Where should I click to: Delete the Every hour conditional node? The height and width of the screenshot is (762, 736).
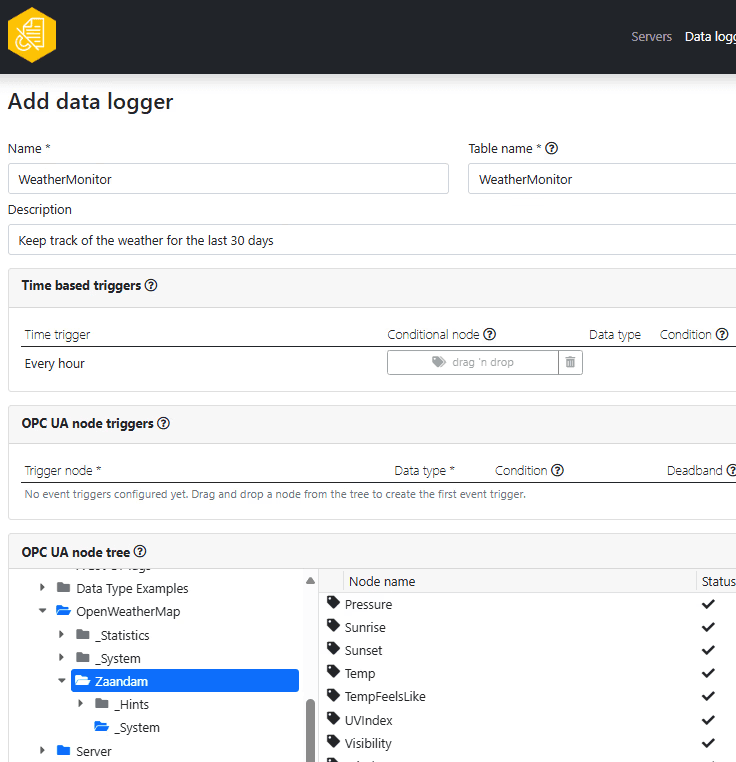(570, 363)
